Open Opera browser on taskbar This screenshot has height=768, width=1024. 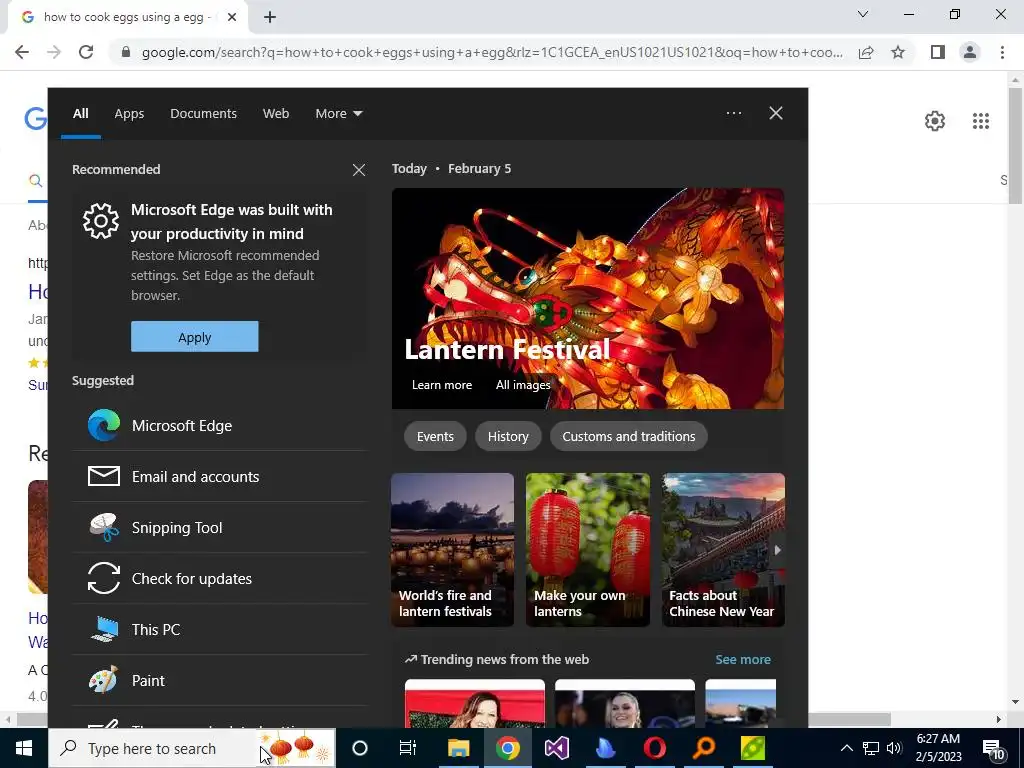[x=655, y=748]
